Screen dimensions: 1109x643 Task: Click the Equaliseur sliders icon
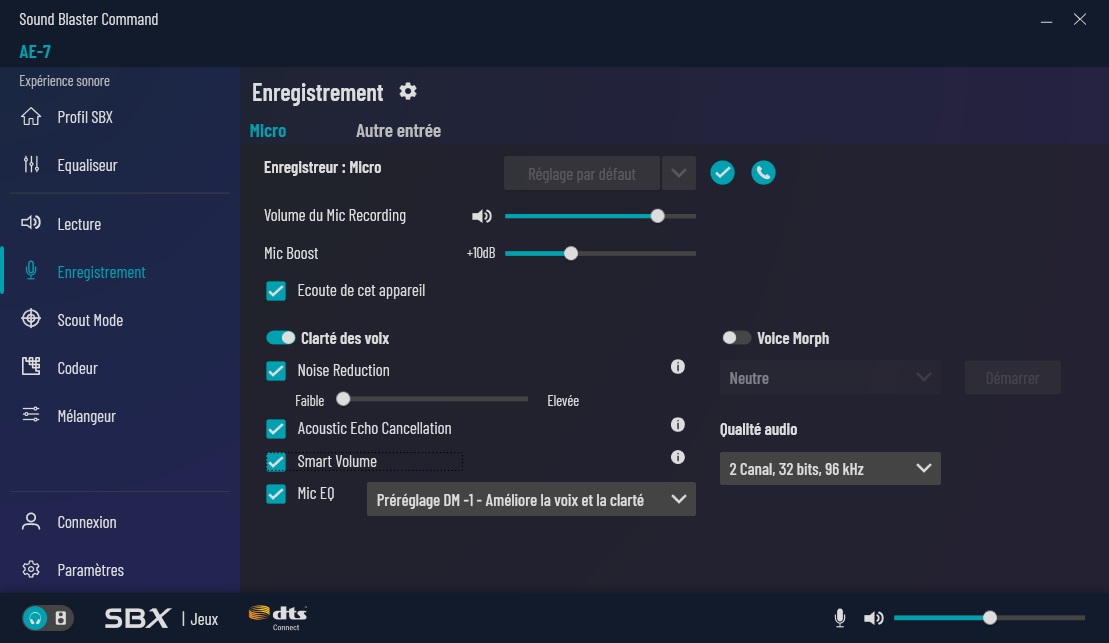pos(31,165)
